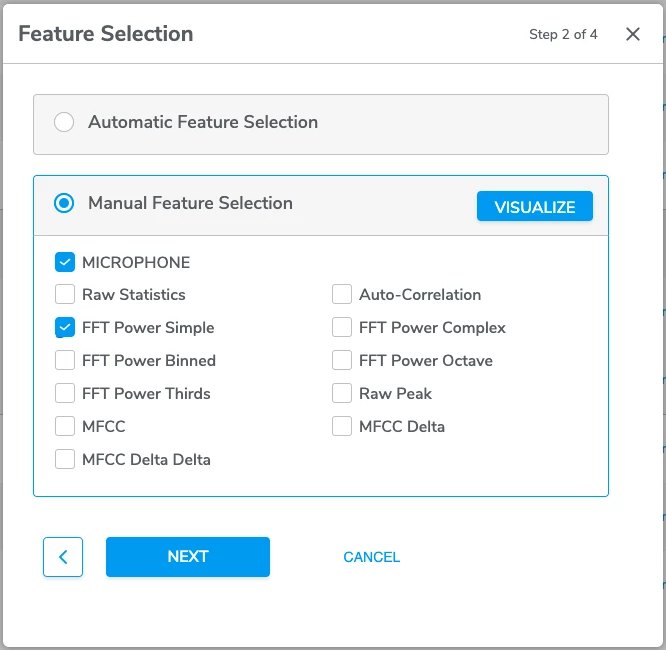Uncheck FFT Power Simple

point(65,327)
